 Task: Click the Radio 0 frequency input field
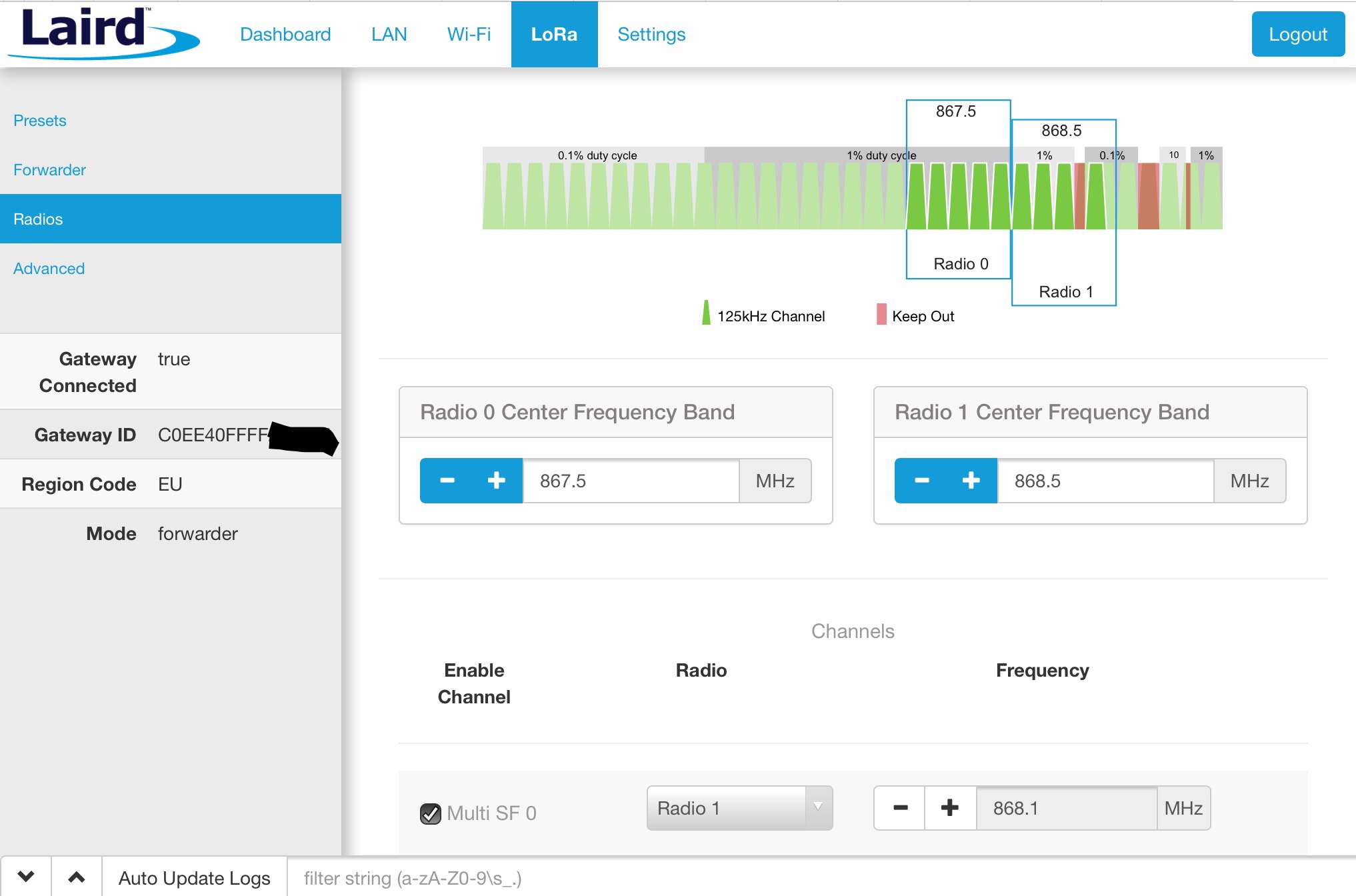[x=631, y=481]
